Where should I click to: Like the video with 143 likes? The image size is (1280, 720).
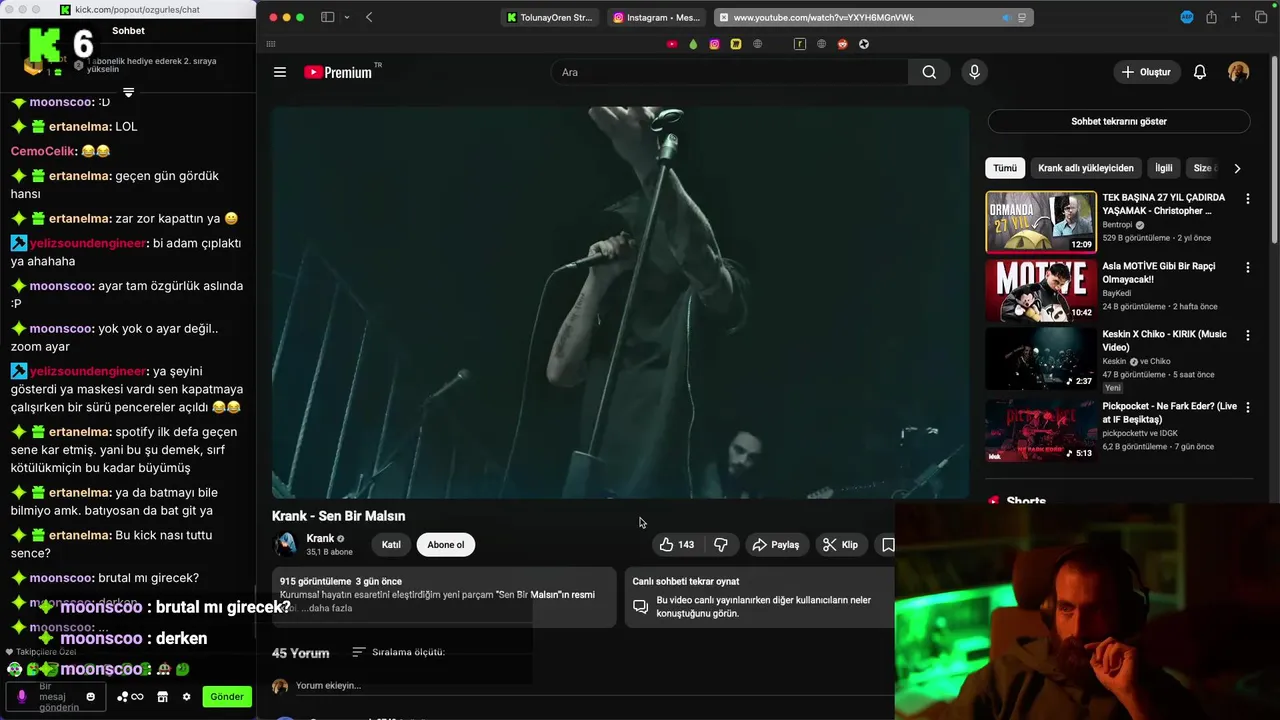point(677,545)
